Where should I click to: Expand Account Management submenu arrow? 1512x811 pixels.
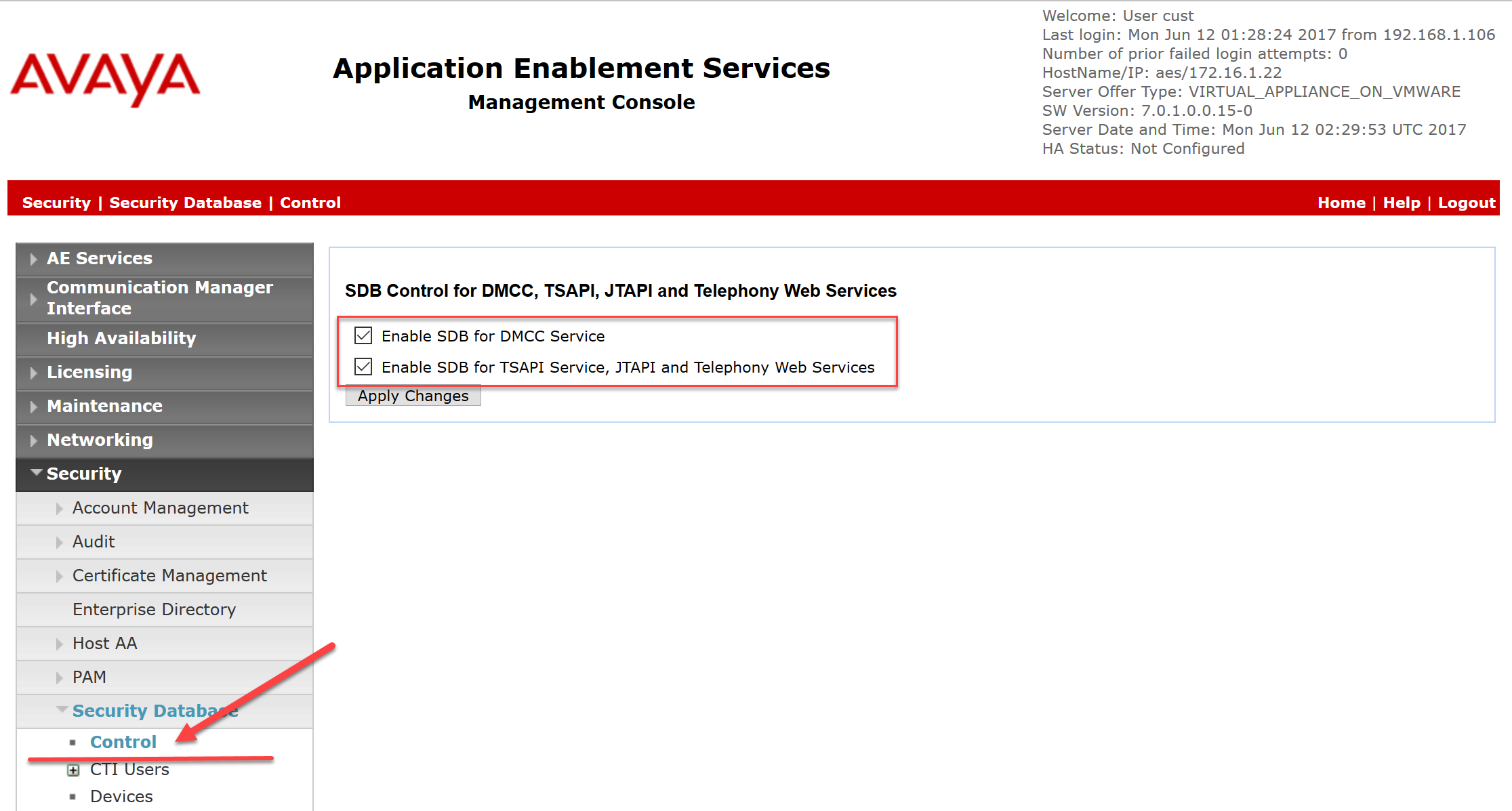coord(59,508)
